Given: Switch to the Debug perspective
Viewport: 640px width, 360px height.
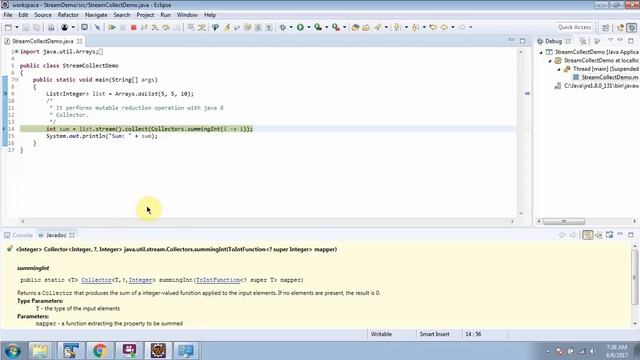Looking at the screenshot, I should coord(631,27).
